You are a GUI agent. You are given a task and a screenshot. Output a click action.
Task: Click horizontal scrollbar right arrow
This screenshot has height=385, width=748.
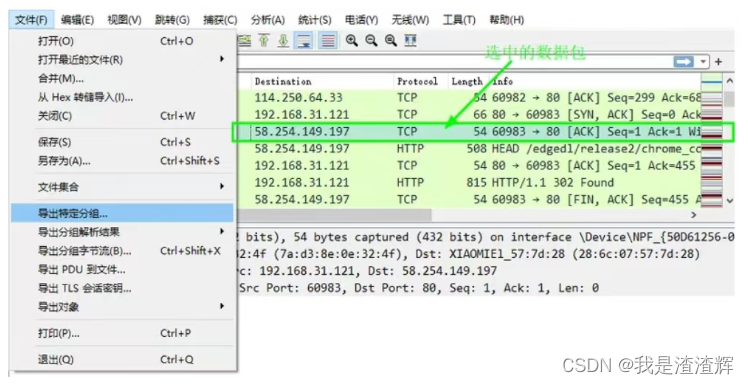click(694, 215)
